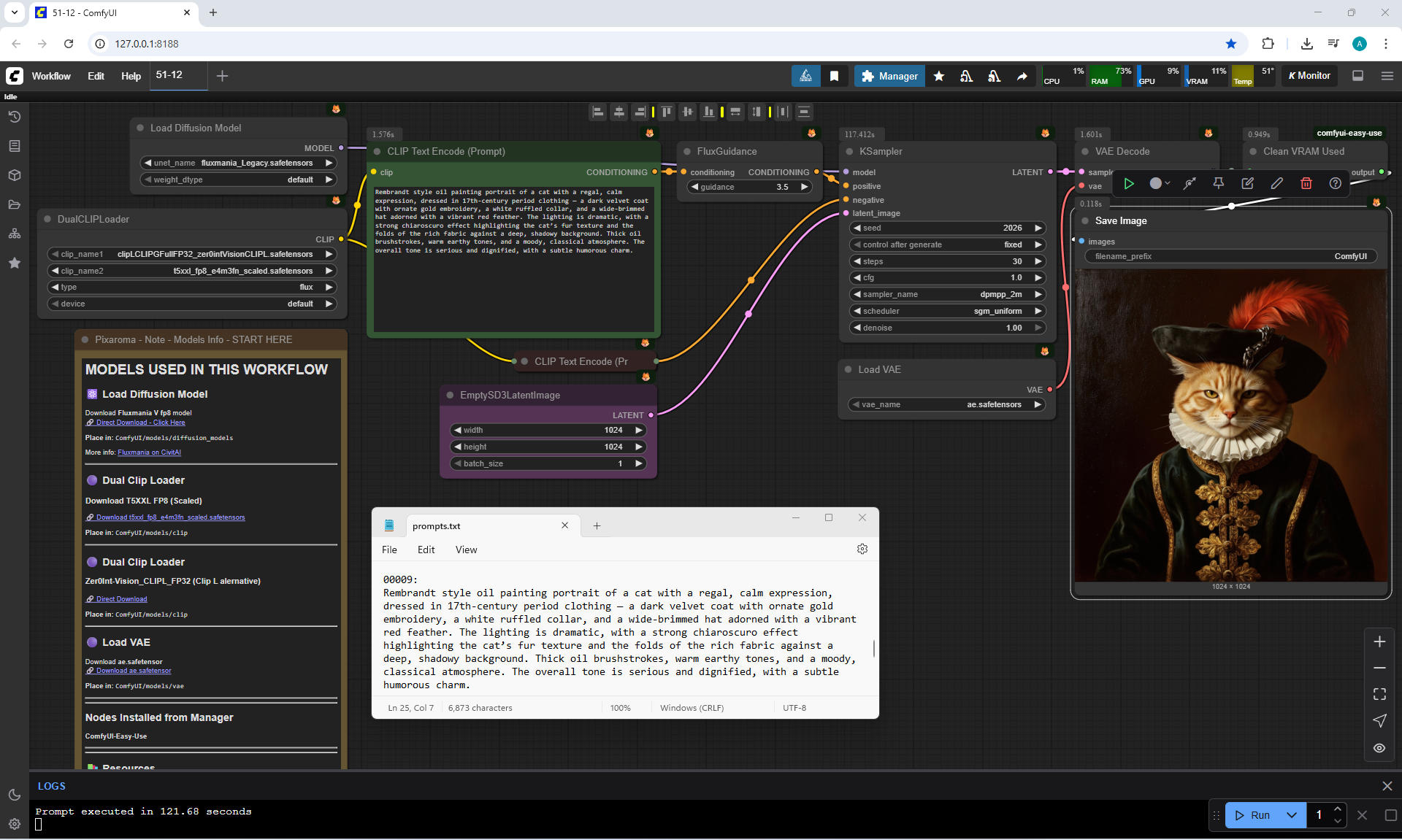The image size is (1402, 840).
Task: Click the Fluxmania on CivitAI link
Action: click(x=149, y=452)
